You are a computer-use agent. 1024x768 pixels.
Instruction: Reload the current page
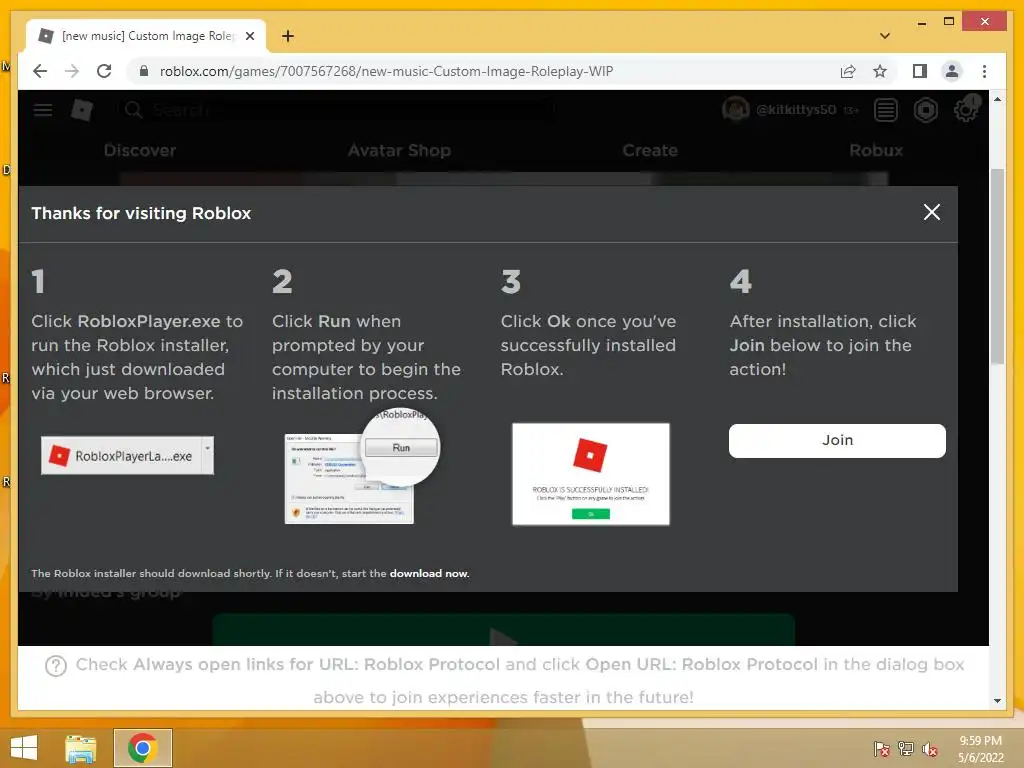[x=104, y=71]
